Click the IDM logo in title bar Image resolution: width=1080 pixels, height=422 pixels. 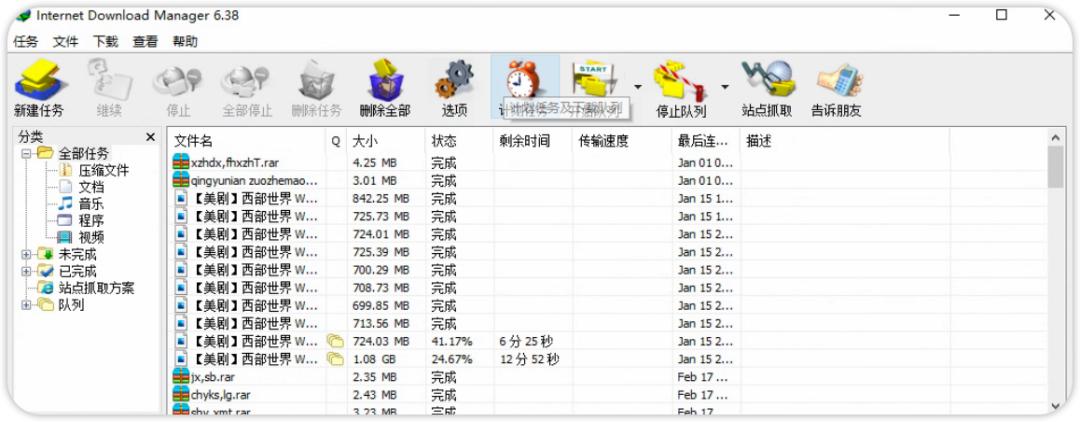coord(22,15)
